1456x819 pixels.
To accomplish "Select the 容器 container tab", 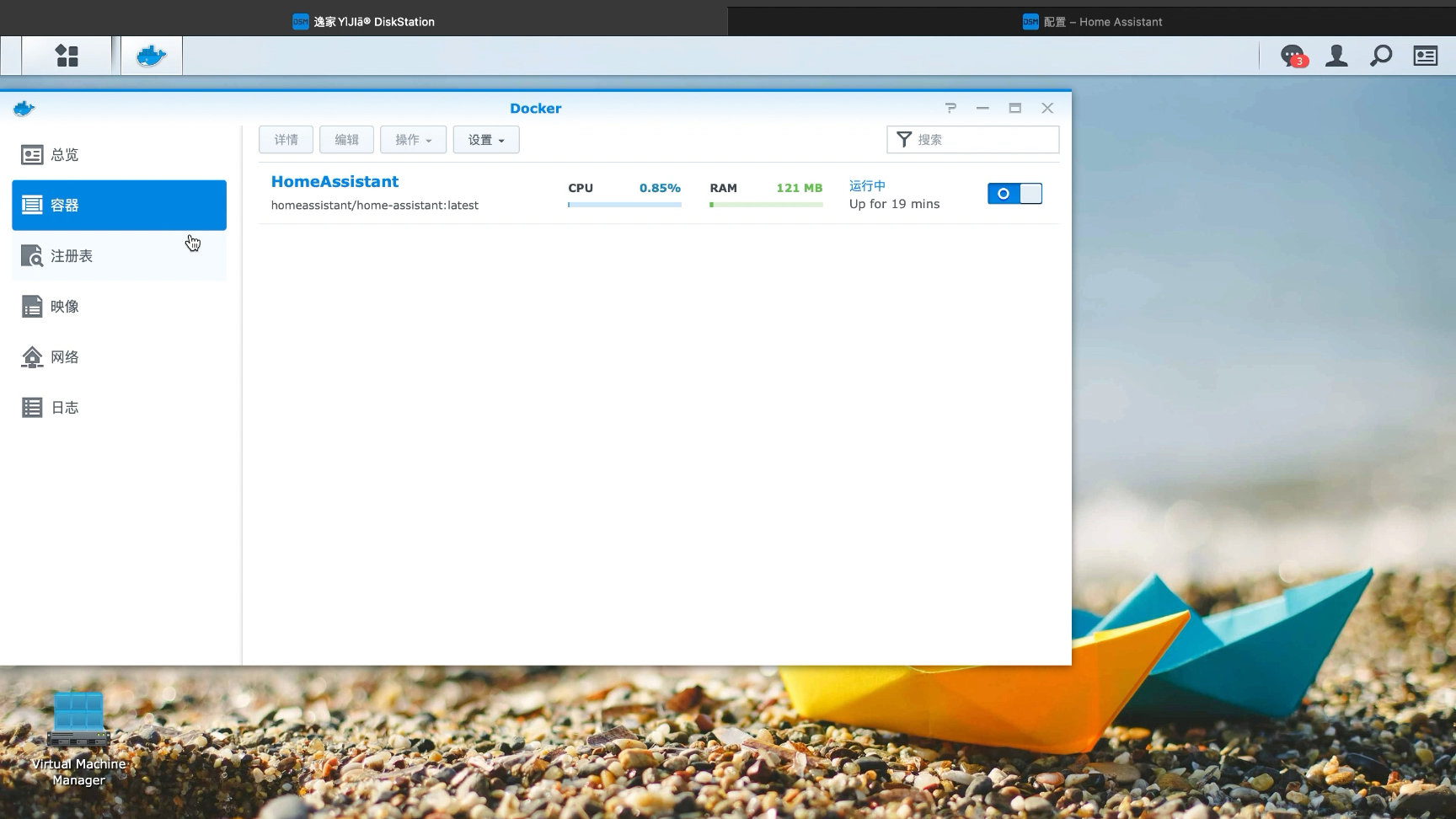I will tap(119, 205).
